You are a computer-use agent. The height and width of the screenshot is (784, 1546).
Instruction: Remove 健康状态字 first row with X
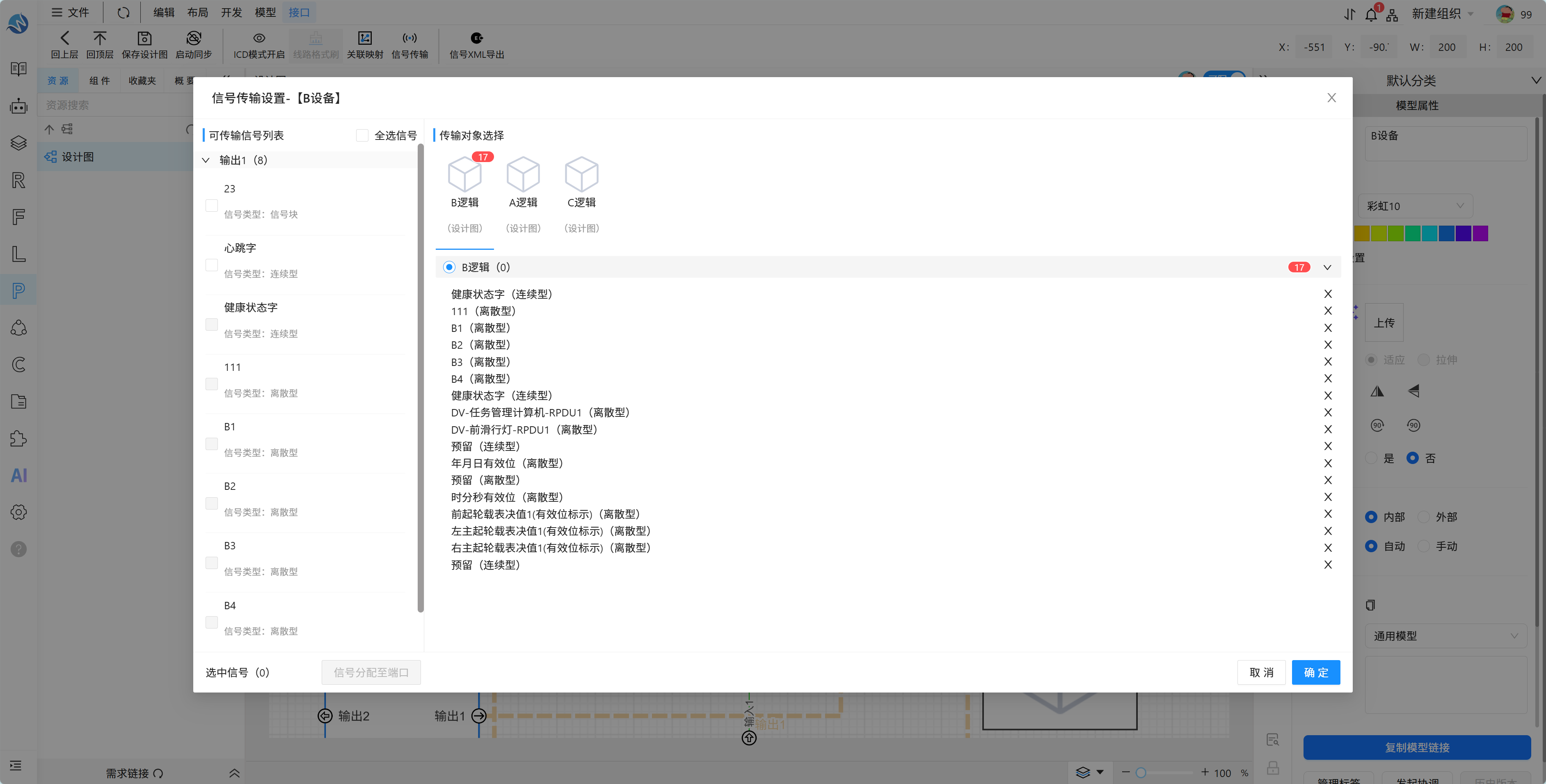pos(1328,294)
